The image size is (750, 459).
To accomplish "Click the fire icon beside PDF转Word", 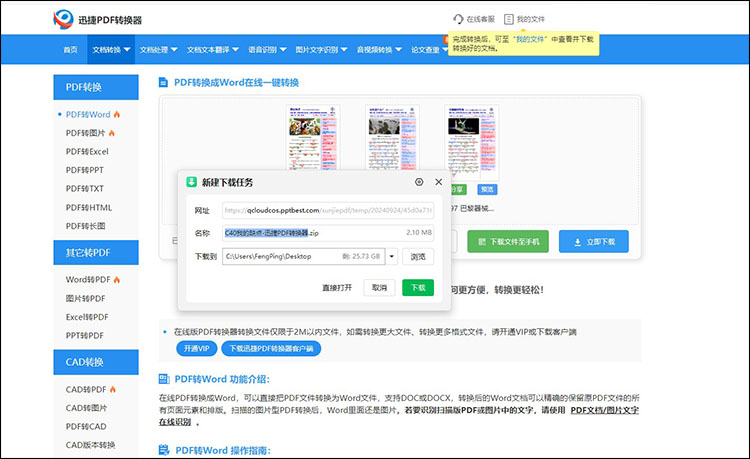I will (x=117, y=114).
